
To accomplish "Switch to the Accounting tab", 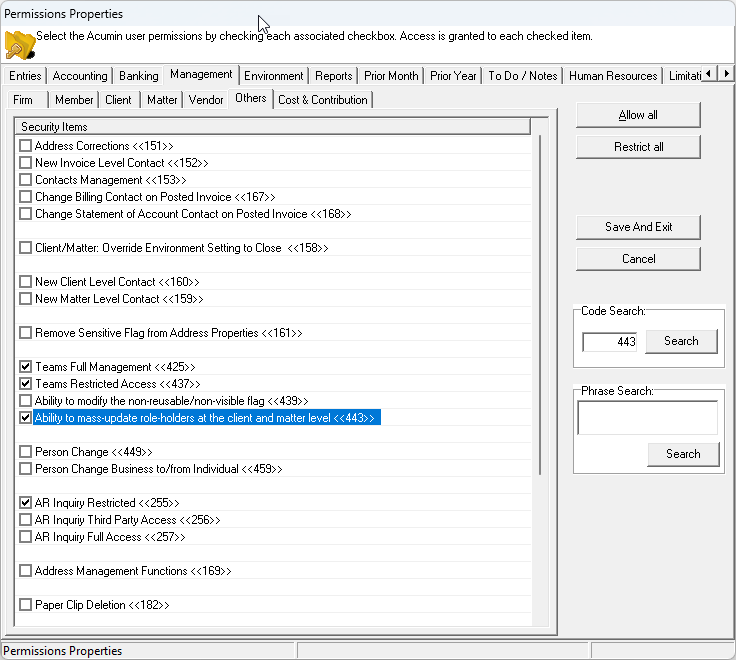I will (x=80, y=76).
